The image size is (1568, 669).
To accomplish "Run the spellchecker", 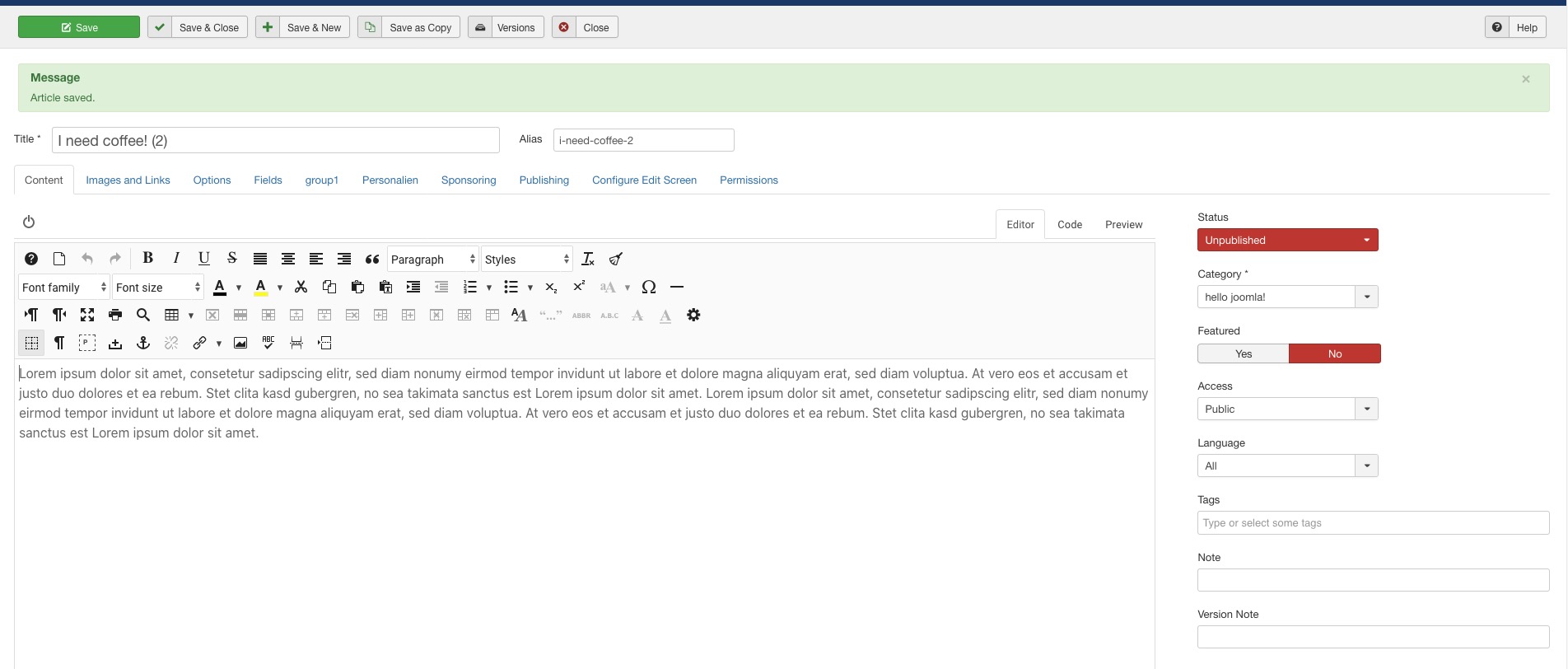I will coord(268,343).
